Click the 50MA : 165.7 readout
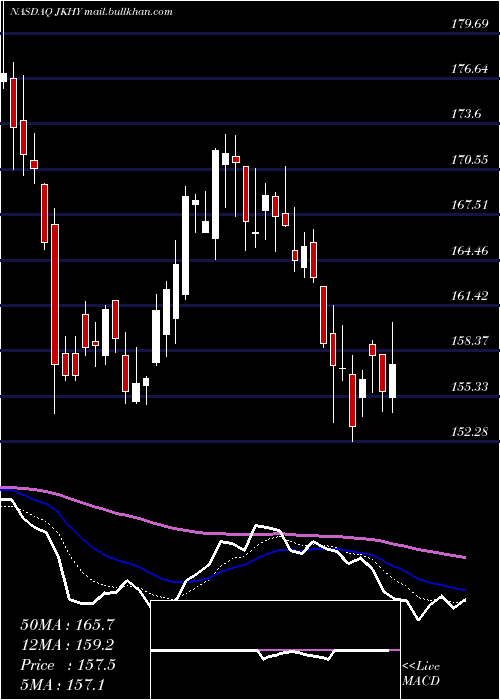The width and height of the screenshot is (500, 700). pyautogui.click(x=67, y=625)
